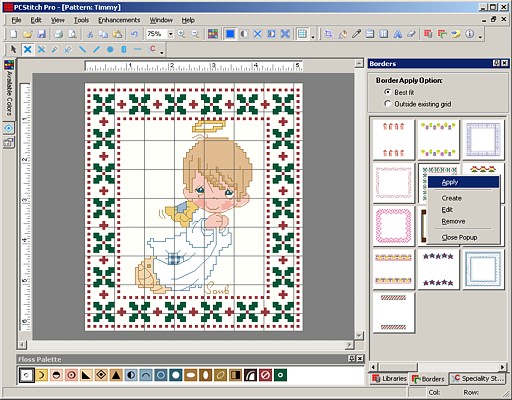Select the crop selection tool
The width and height of the screenshot is (512, 400).
point(329,34)
